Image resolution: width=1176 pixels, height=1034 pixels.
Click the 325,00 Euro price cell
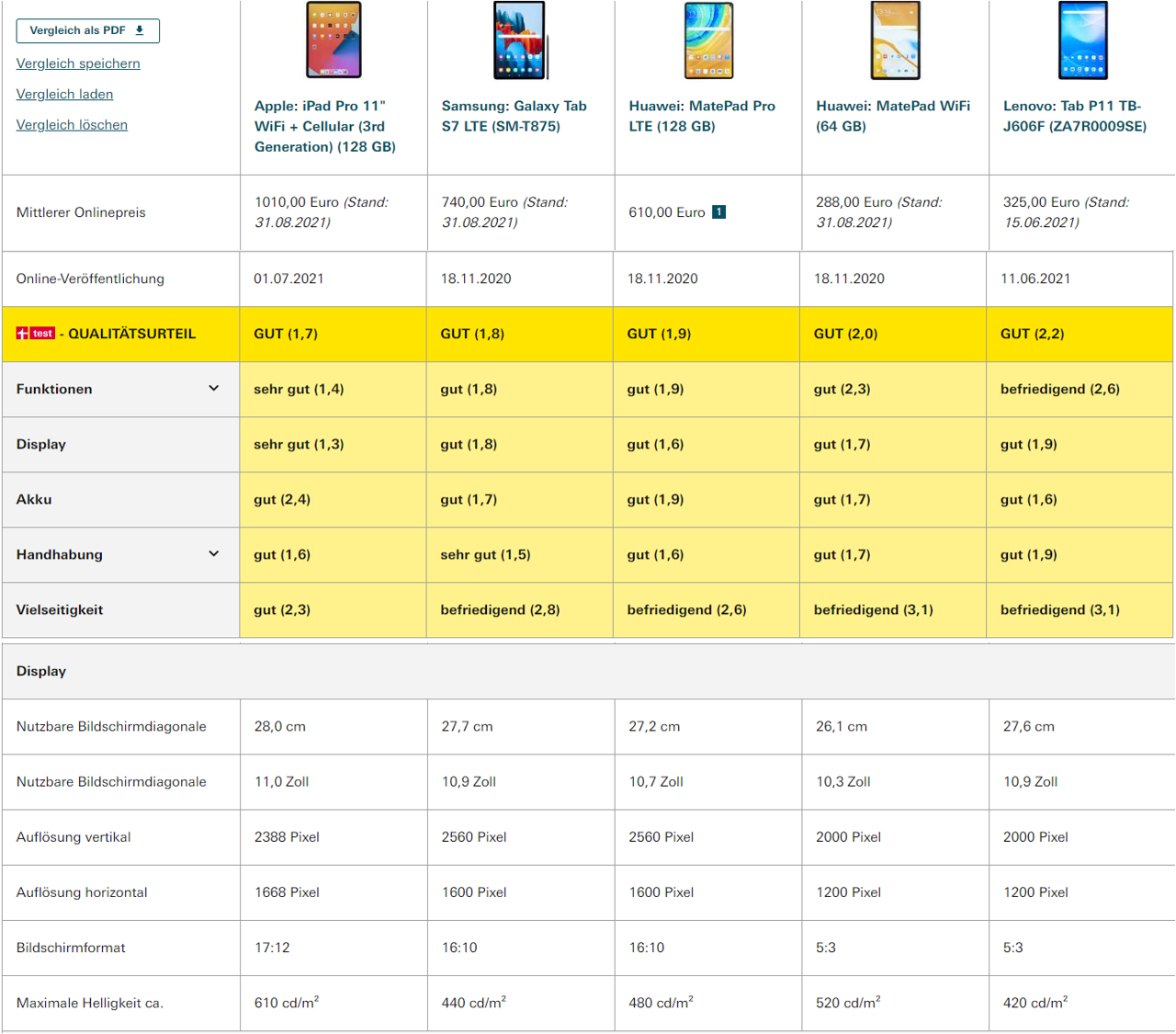(x=1082, y=212)
